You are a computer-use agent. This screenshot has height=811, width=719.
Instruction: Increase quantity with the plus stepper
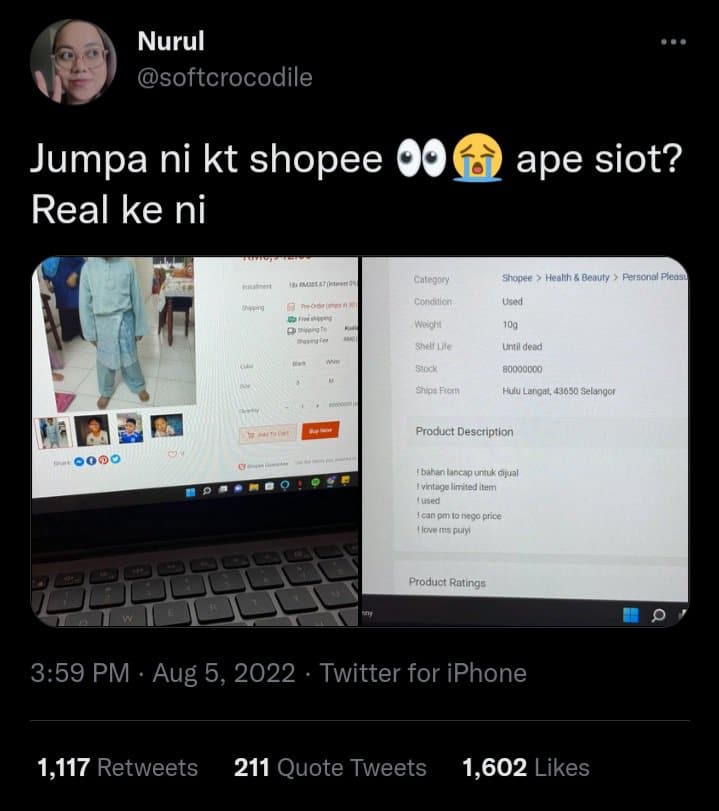coord(318,405)
